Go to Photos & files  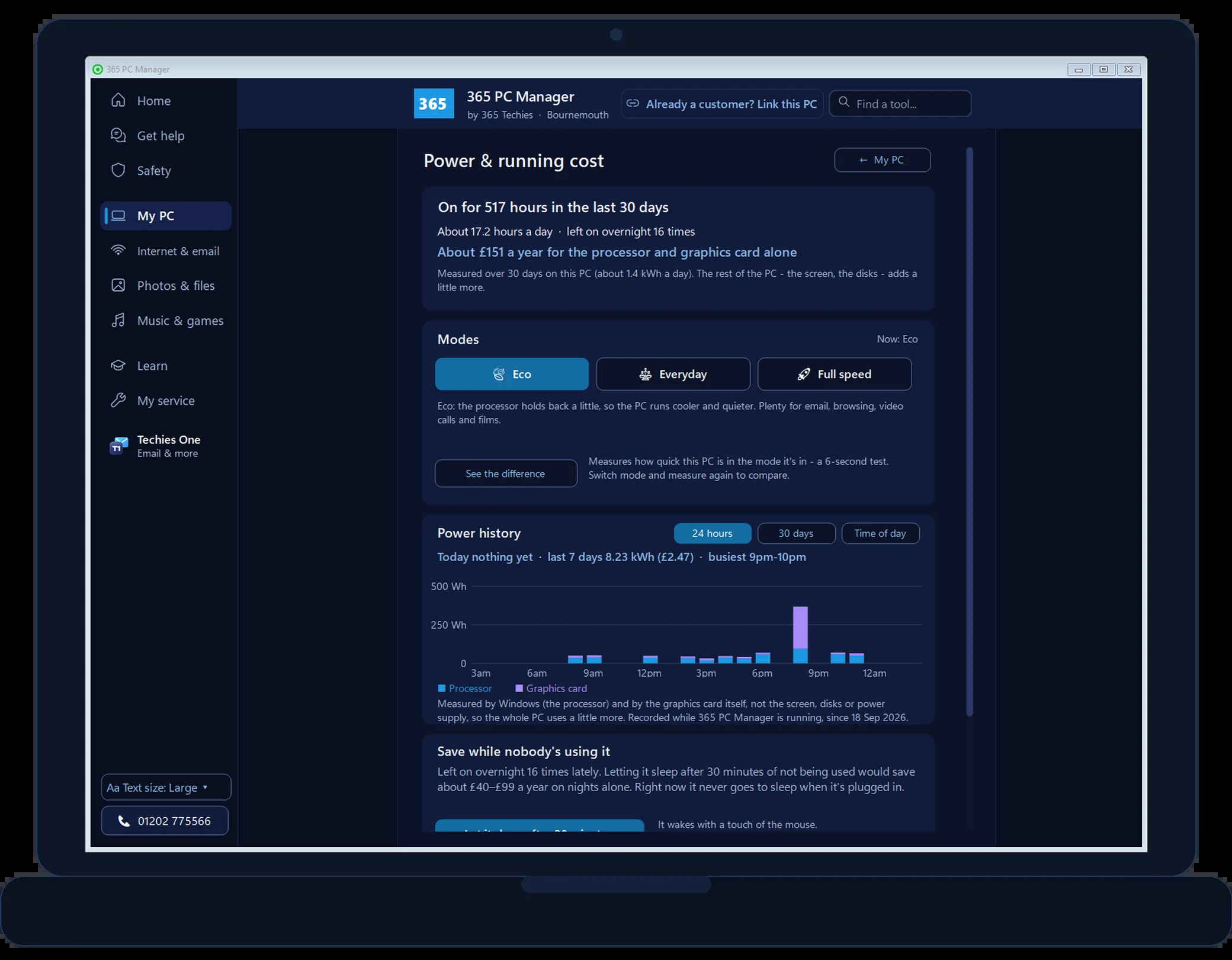(166, 286)
